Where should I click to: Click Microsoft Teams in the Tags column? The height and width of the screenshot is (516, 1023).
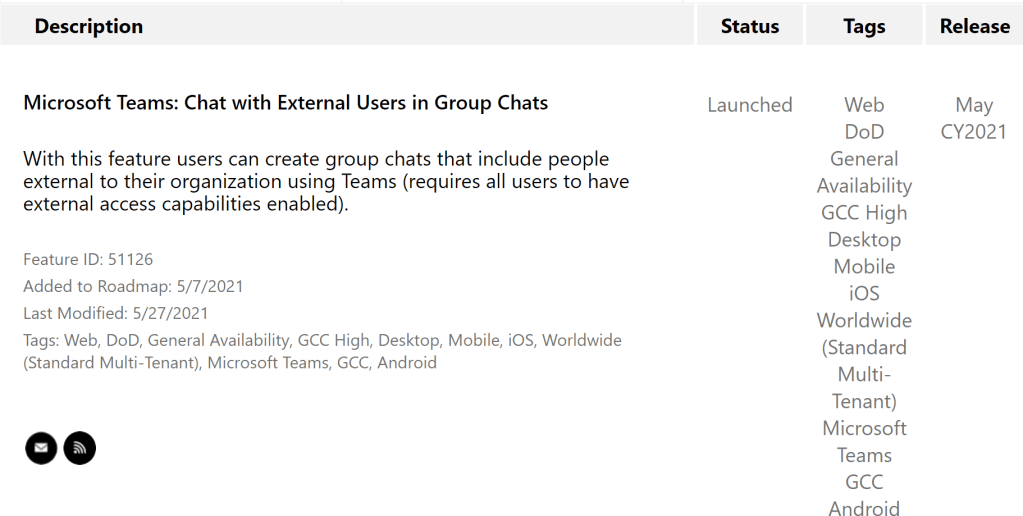(864, 441)
